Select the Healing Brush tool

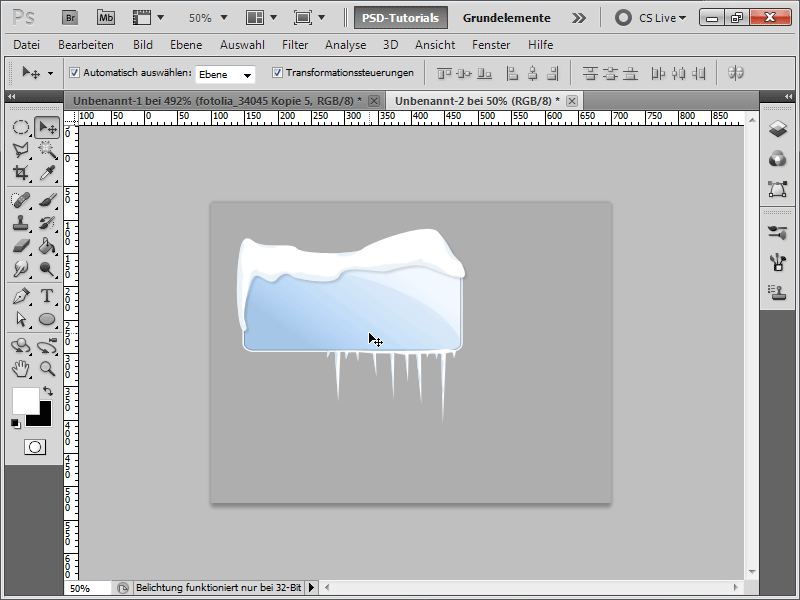pyautogui.click(x=20, y=199)
